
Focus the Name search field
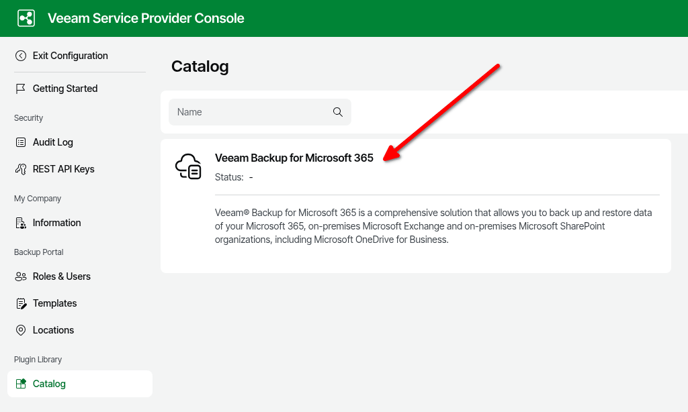pyautogui.click(x=250, y=112)
